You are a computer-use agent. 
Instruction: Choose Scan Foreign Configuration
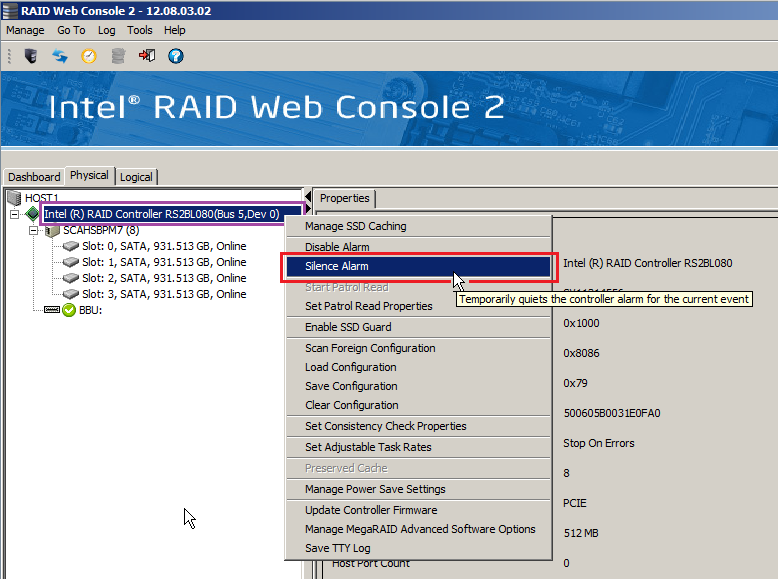coord(418,348)
